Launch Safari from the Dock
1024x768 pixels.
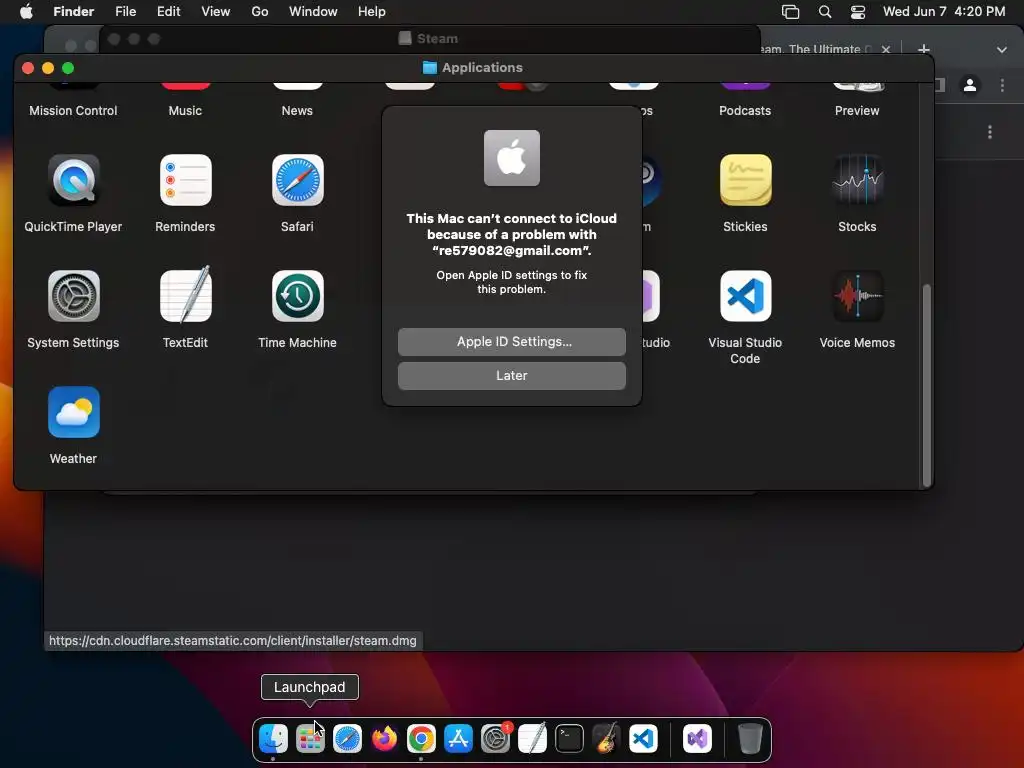(347, 739)
